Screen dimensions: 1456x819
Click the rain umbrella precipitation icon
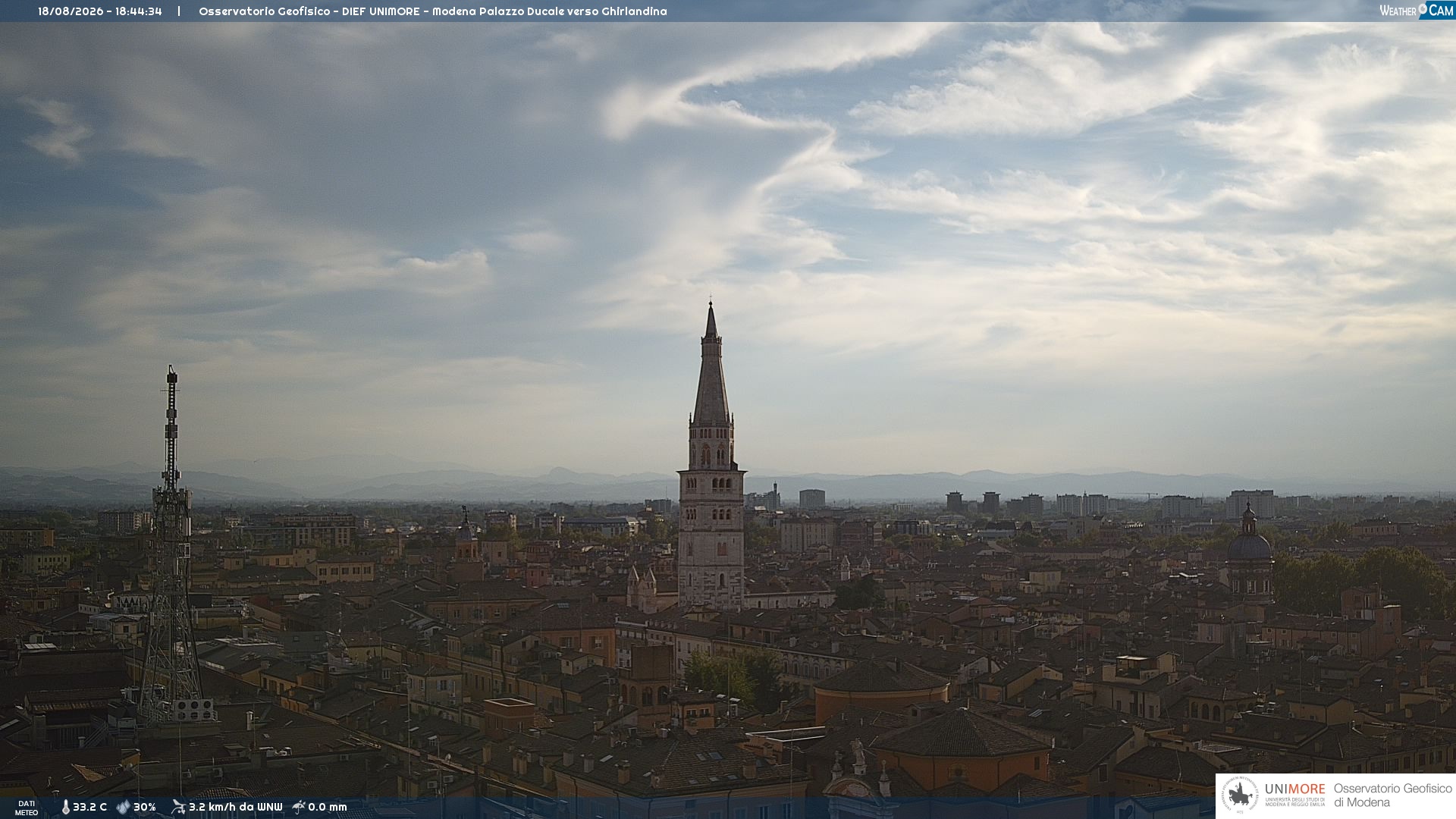(299, 807)
